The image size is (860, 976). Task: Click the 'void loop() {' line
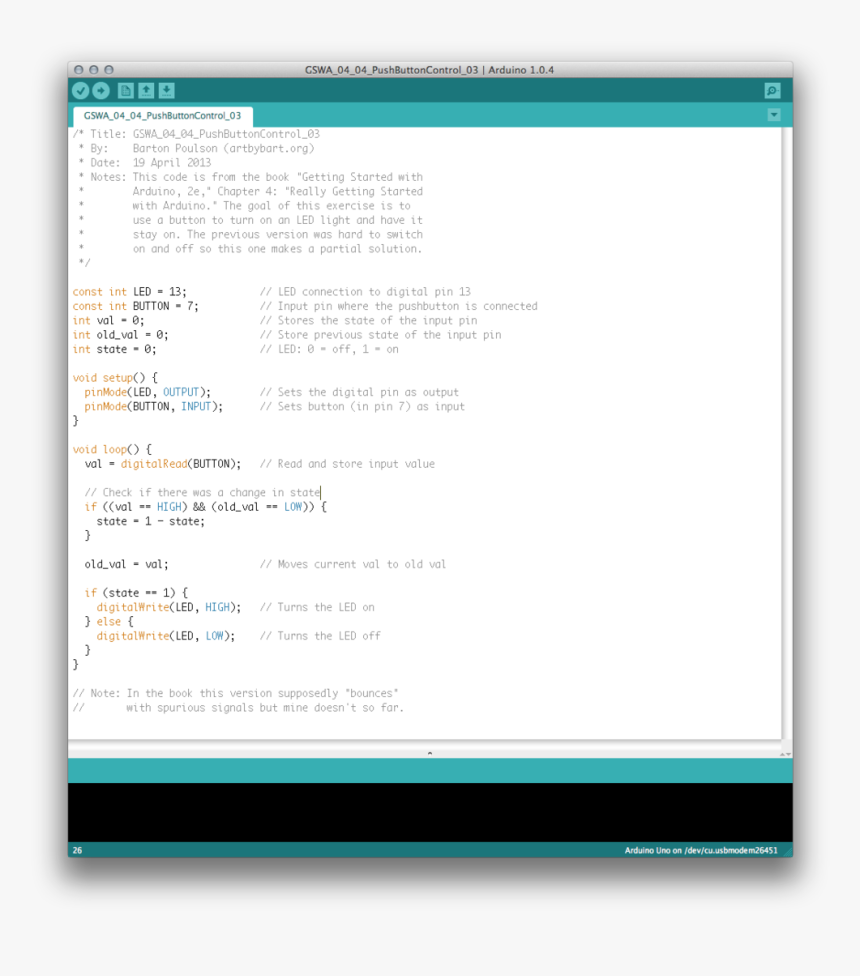point(112,449)
